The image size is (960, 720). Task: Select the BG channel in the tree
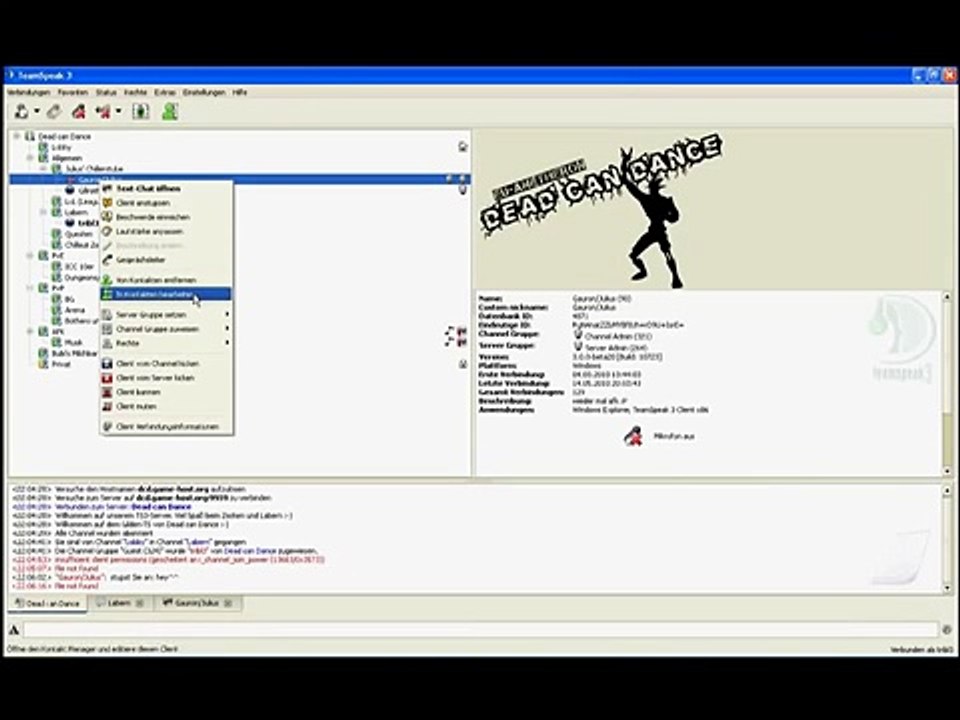click(70, 299)
